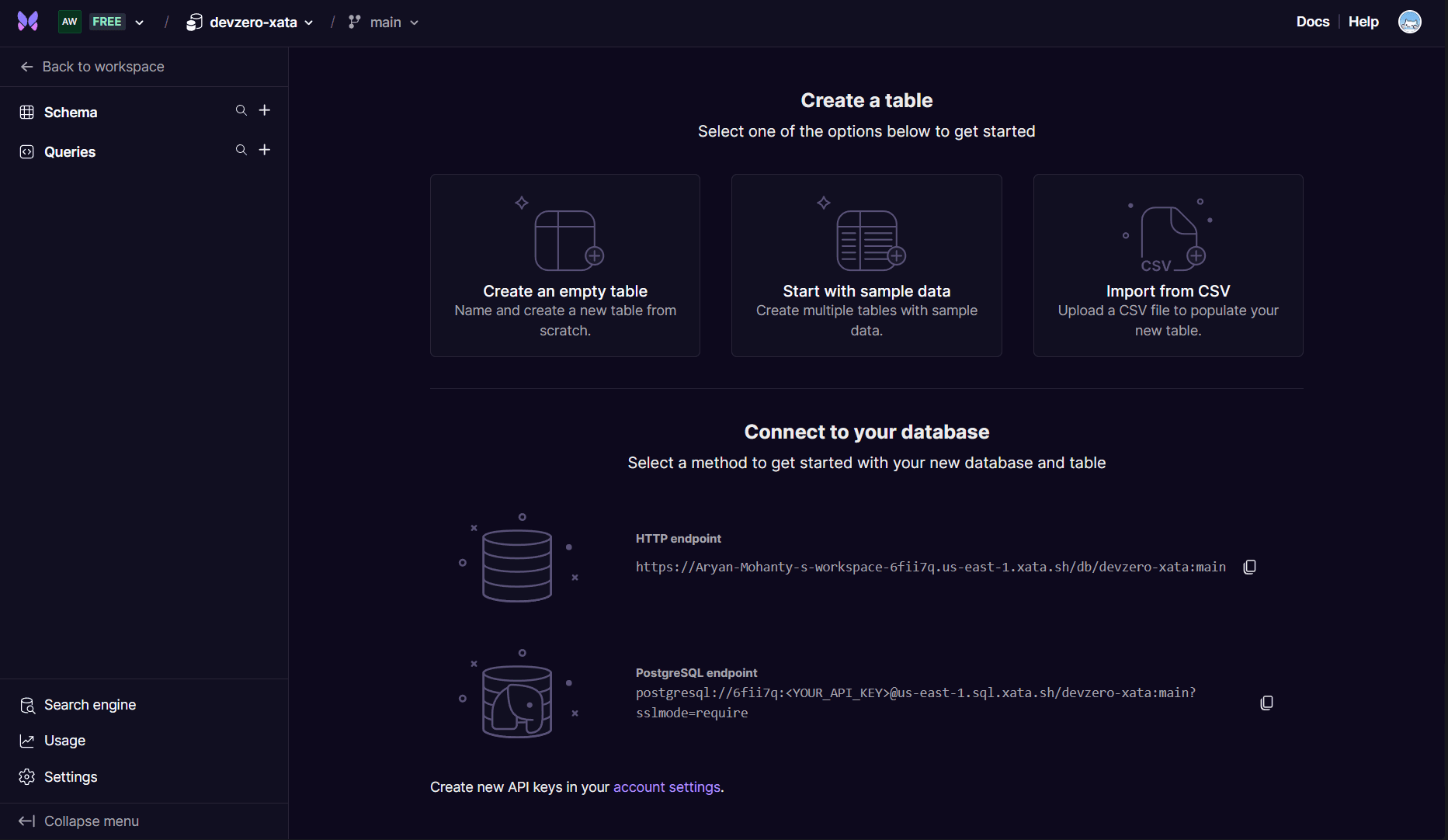Expand the devzero-xata database selector
Image resolution: width=1448 pixels, height=840 pixels.
pos(249,22)
